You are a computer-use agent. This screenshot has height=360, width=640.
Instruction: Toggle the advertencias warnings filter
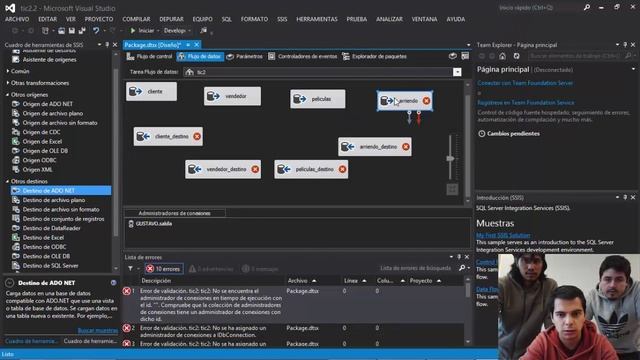[211, 269]
